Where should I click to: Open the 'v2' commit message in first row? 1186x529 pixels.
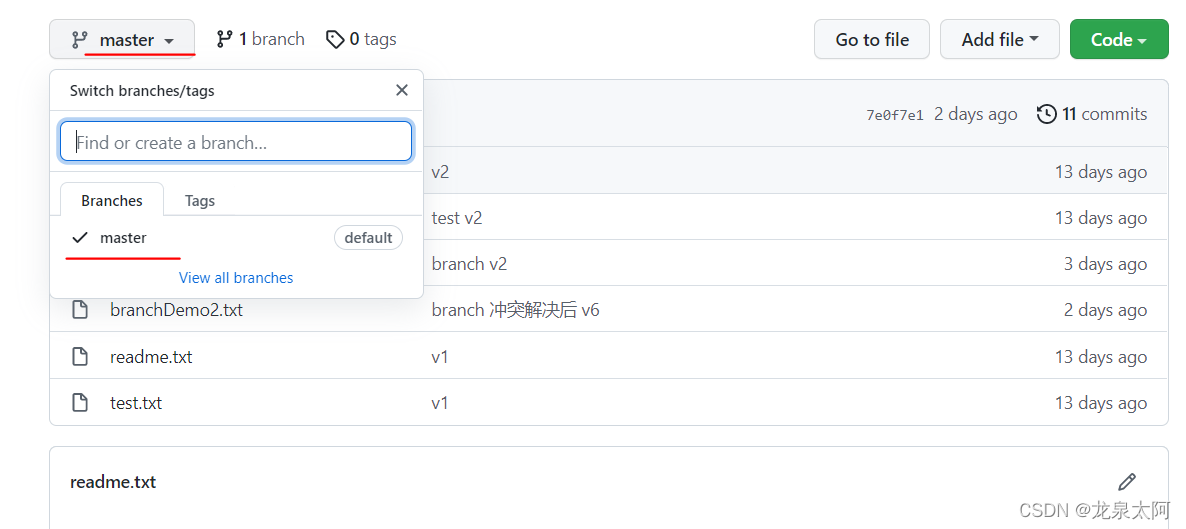(440, 172)
